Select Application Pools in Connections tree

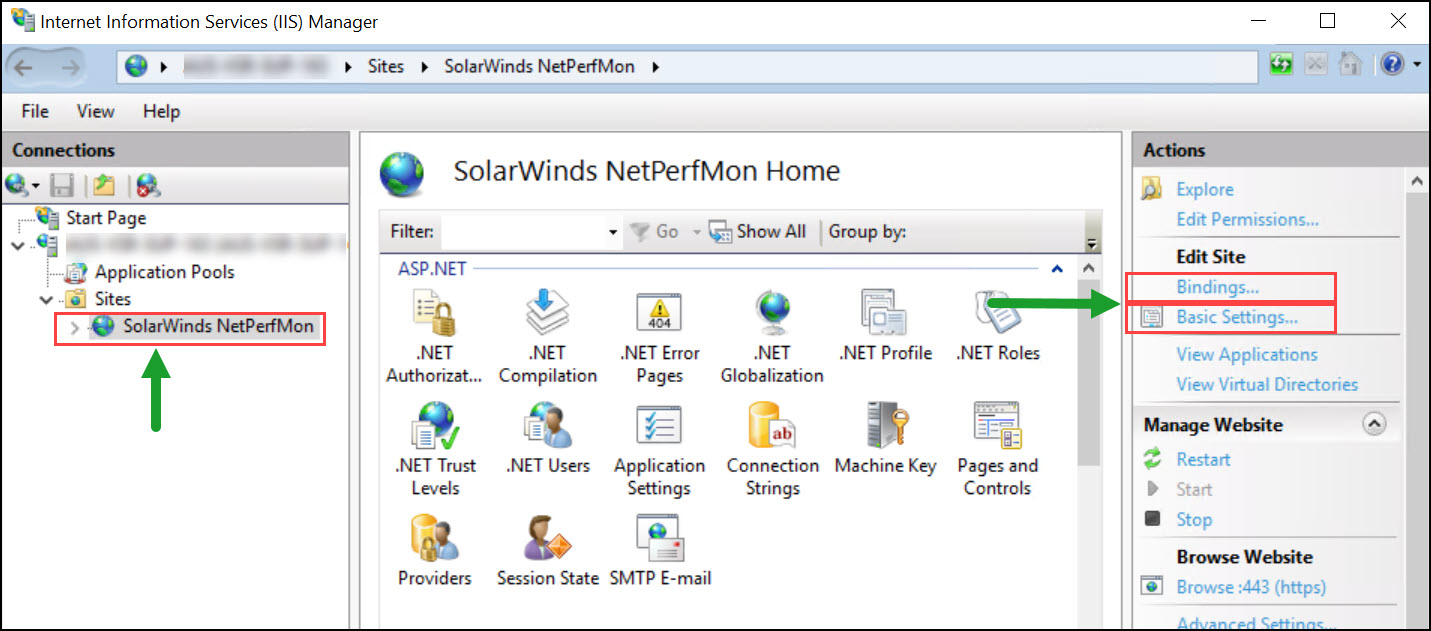(x=164, y=272)
